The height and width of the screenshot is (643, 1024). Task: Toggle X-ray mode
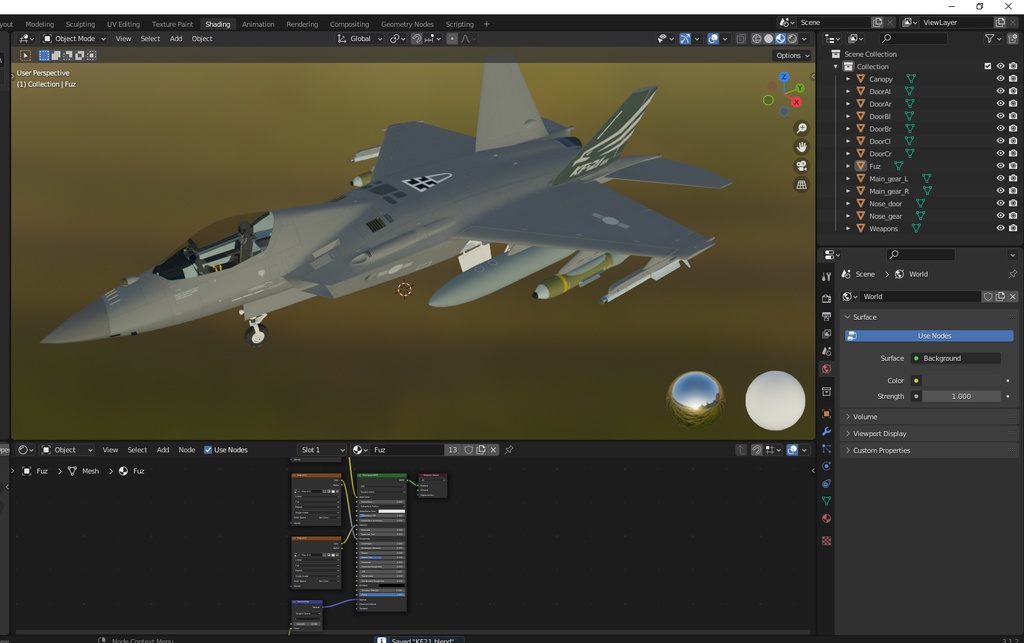741,39
